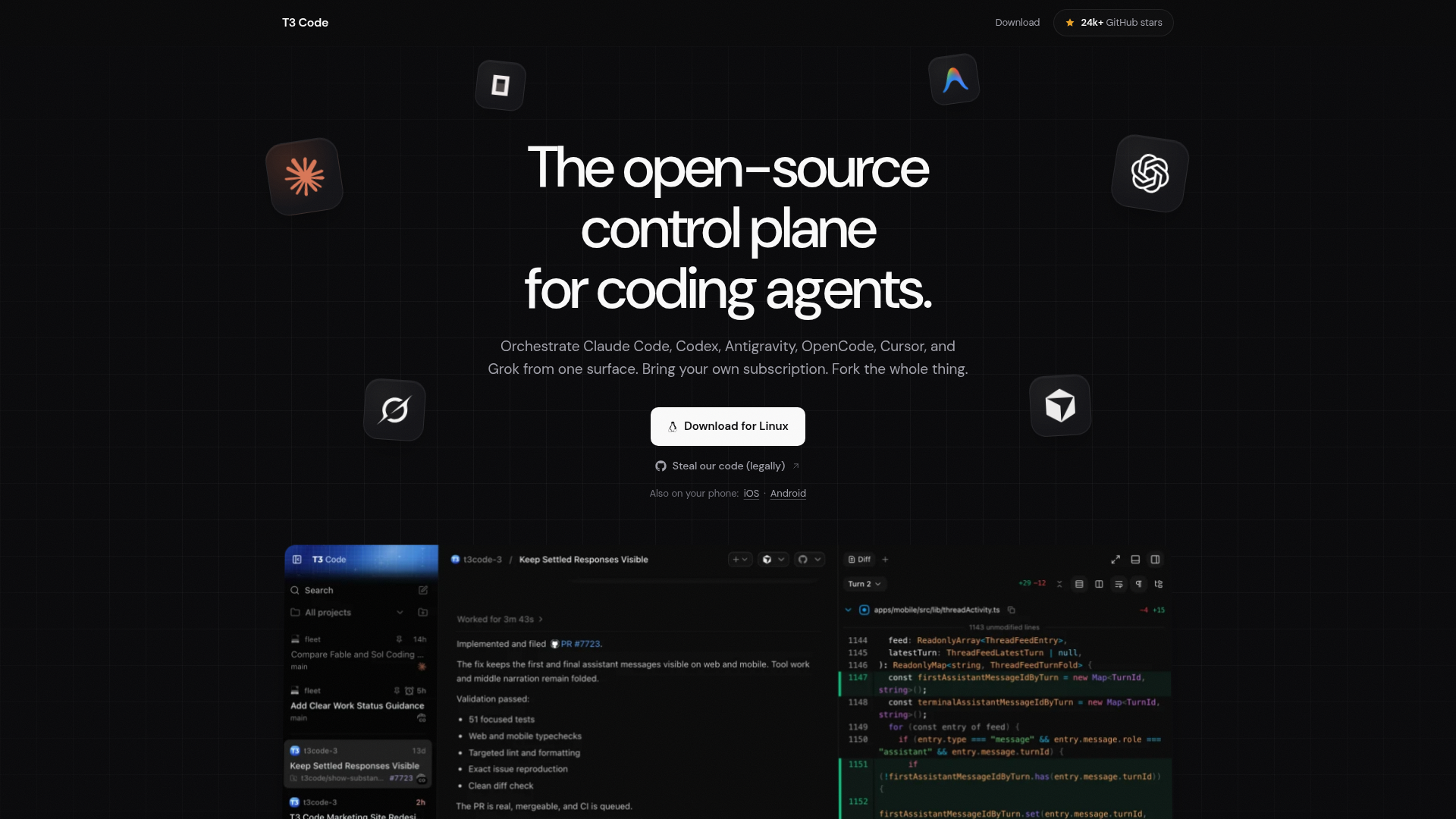
Task: Click the collapse all files chevrons icon
Action: tap(1059, 584)
